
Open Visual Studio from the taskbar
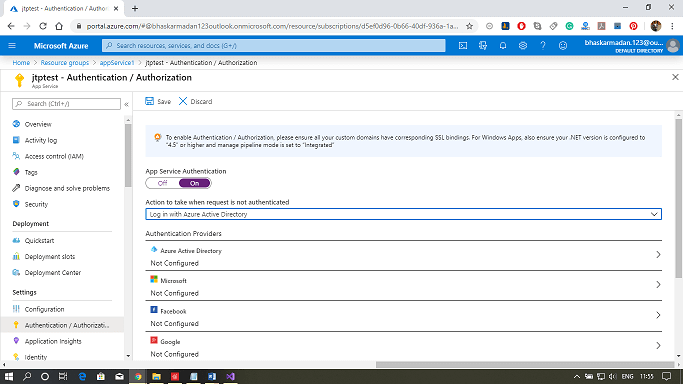(230, 376)
